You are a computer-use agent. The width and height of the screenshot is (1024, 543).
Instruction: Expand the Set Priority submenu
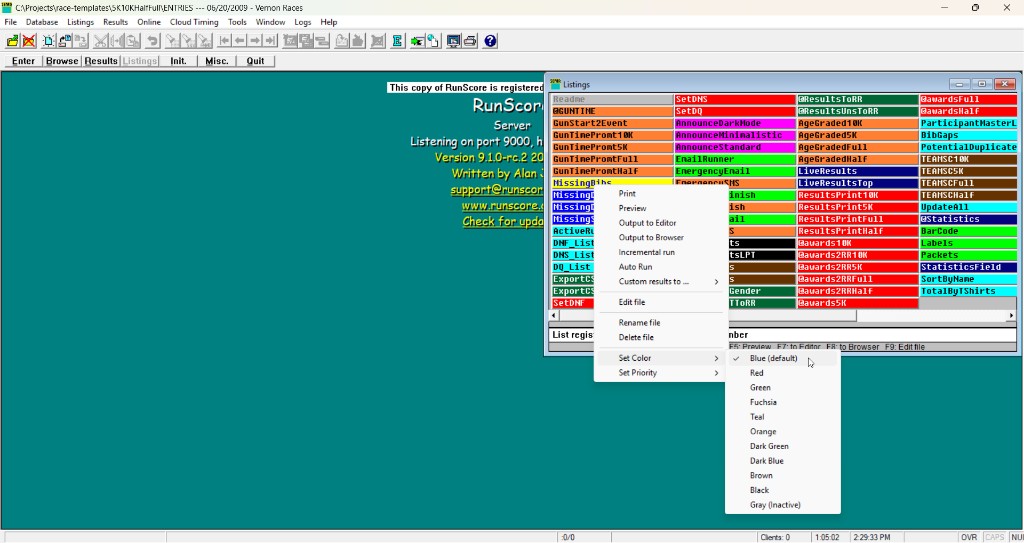[x=660, y=372]
